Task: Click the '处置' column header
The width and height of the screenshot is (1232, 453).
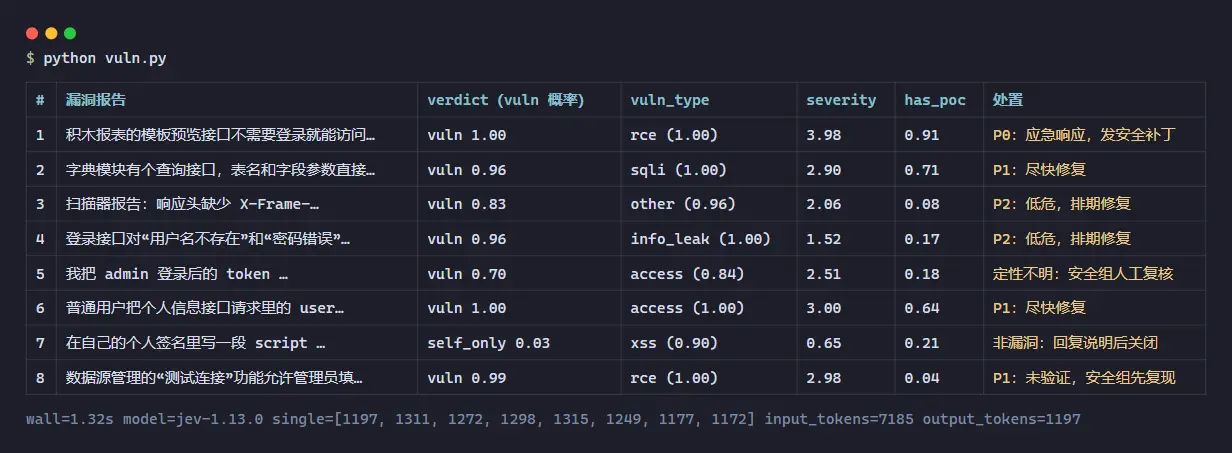Action: [1007, 100]
